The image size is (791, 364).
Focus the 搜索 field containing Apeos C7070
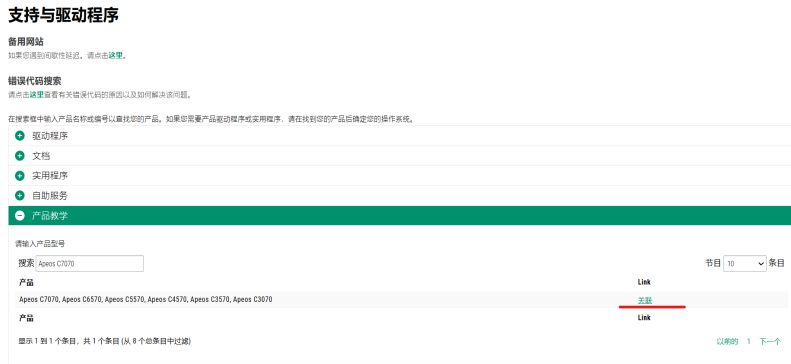point(90,263)
